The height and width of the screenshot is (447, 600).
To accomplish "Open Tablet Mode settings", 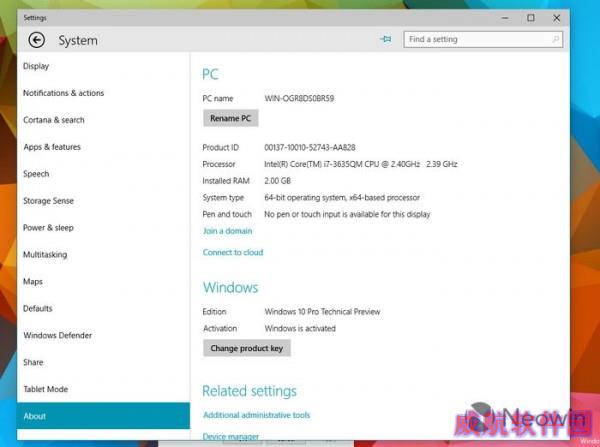I will coord(46,389).
